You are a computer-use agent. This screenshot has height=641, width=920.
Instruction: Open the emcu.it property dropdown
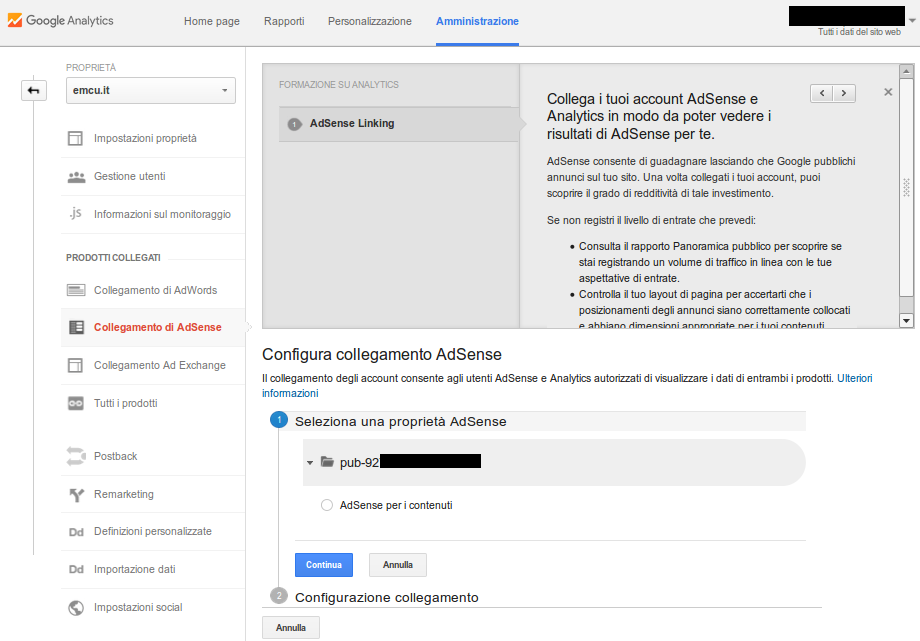151,90
